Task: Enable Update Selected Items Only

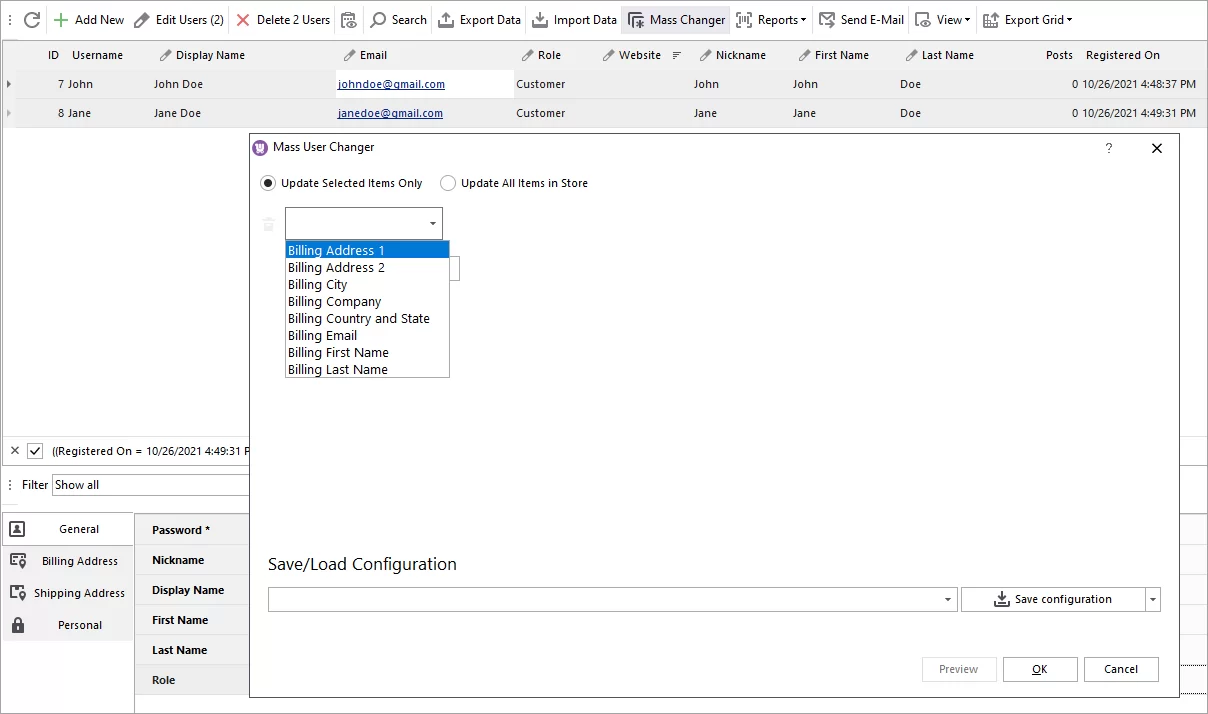Action: [x=268, y=183]
